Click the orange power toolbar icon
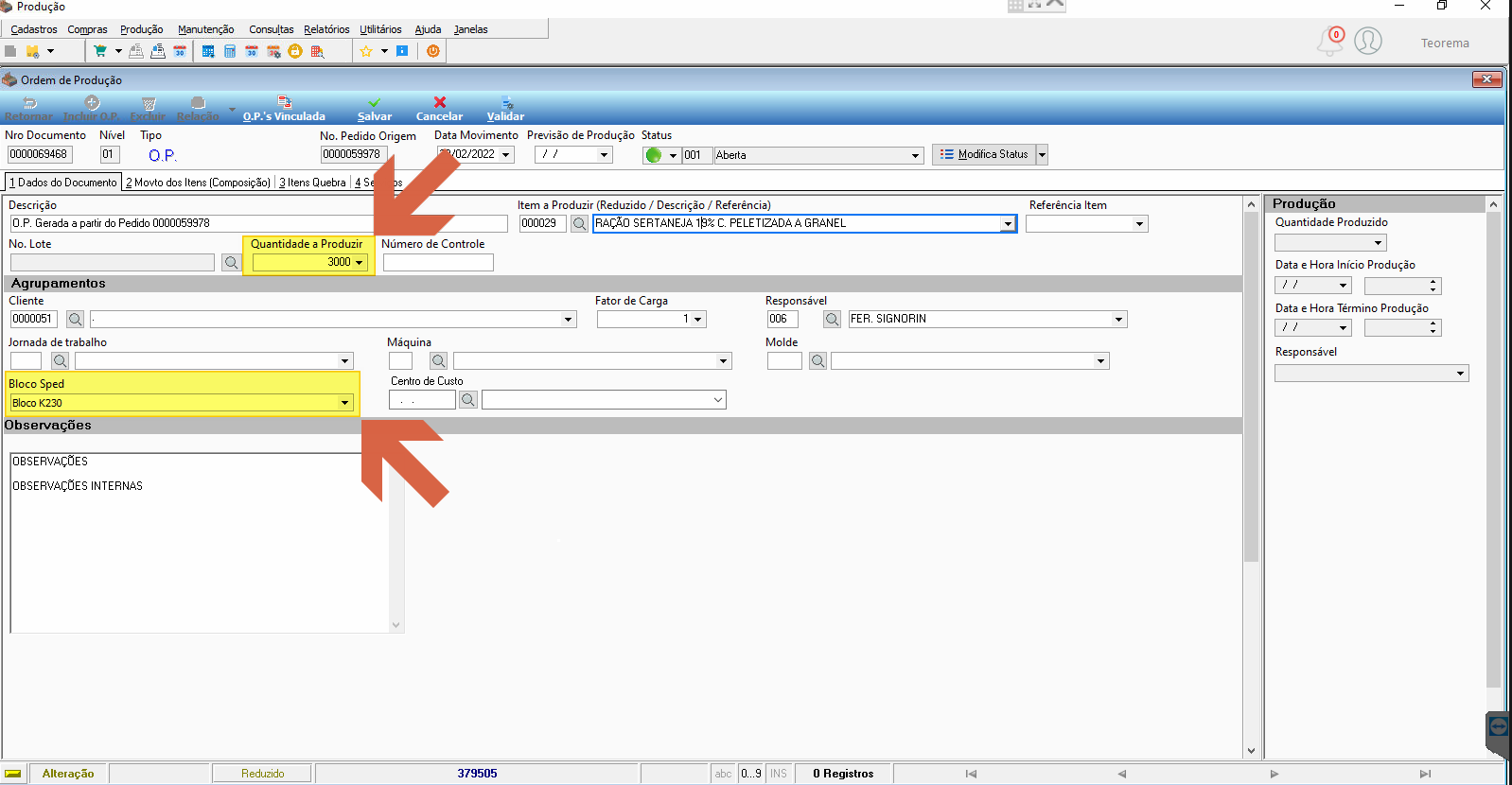This screenshot has height=785, width=1512. pos(433,51)
